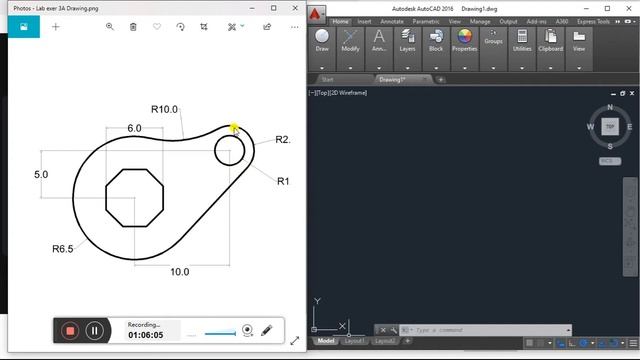The image size is (640, 360).
Task: Expand the Draw panel dropdown arrow
Action: [x=322, y=68]
